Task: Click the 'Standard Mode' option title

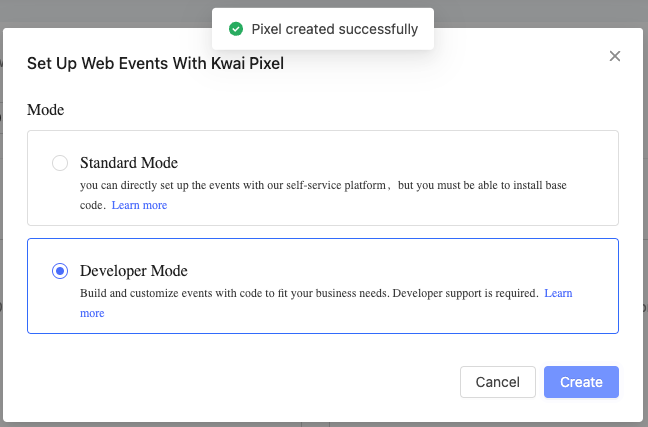Action: pos(129,163)
